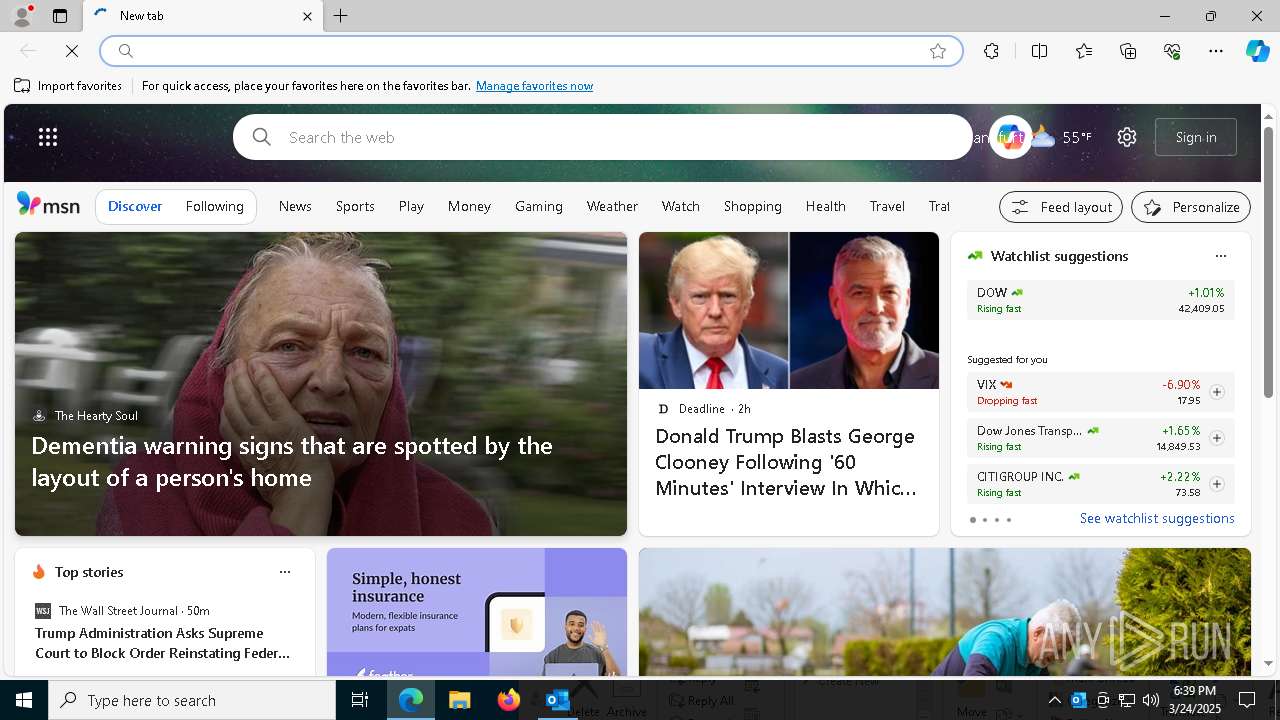Open the Money category
Screen dimensions: 1280x720
[x=469, y=206]
